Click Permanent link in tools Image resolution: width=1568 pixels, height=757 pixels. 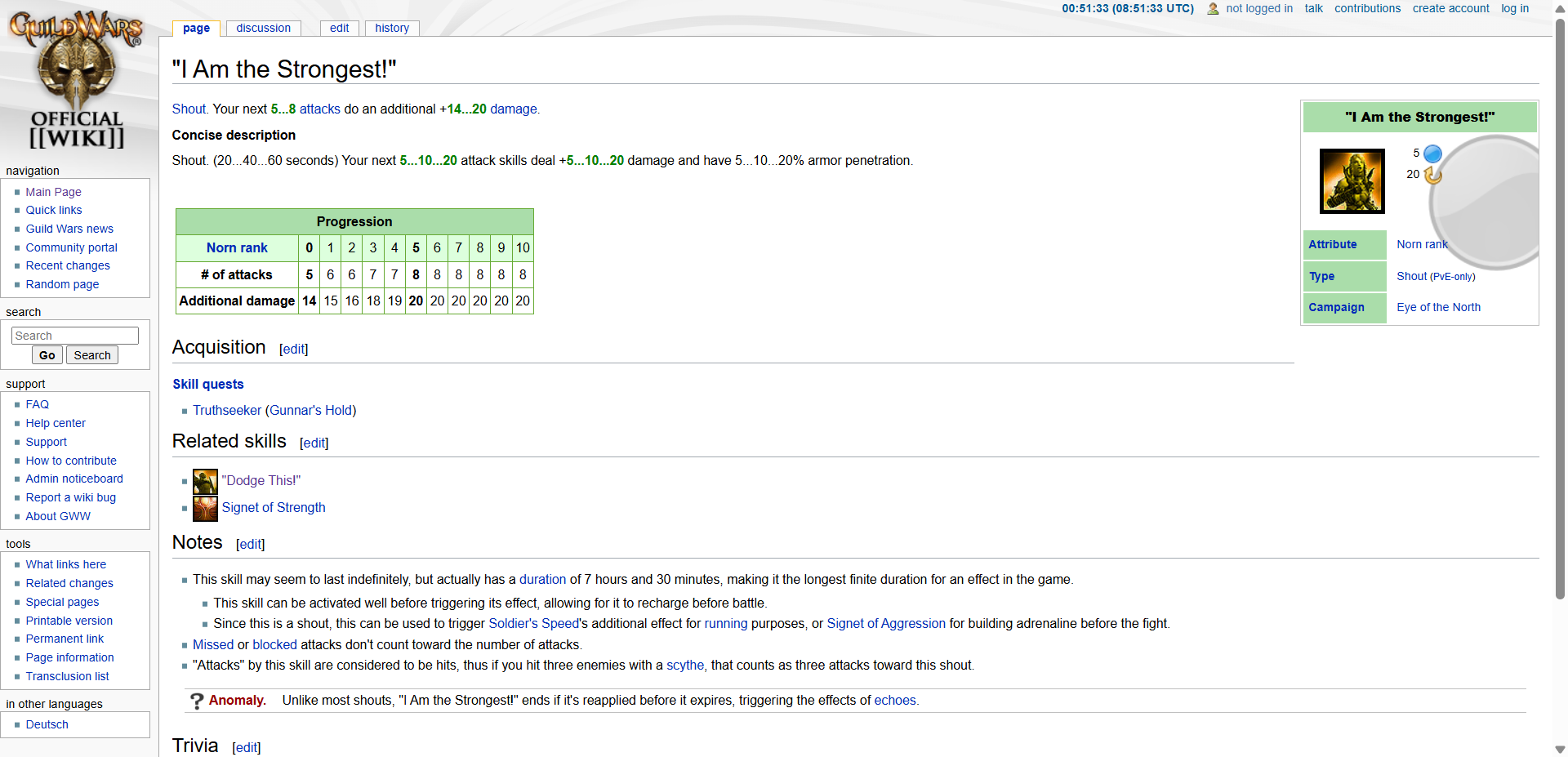[x=65, y=639]
